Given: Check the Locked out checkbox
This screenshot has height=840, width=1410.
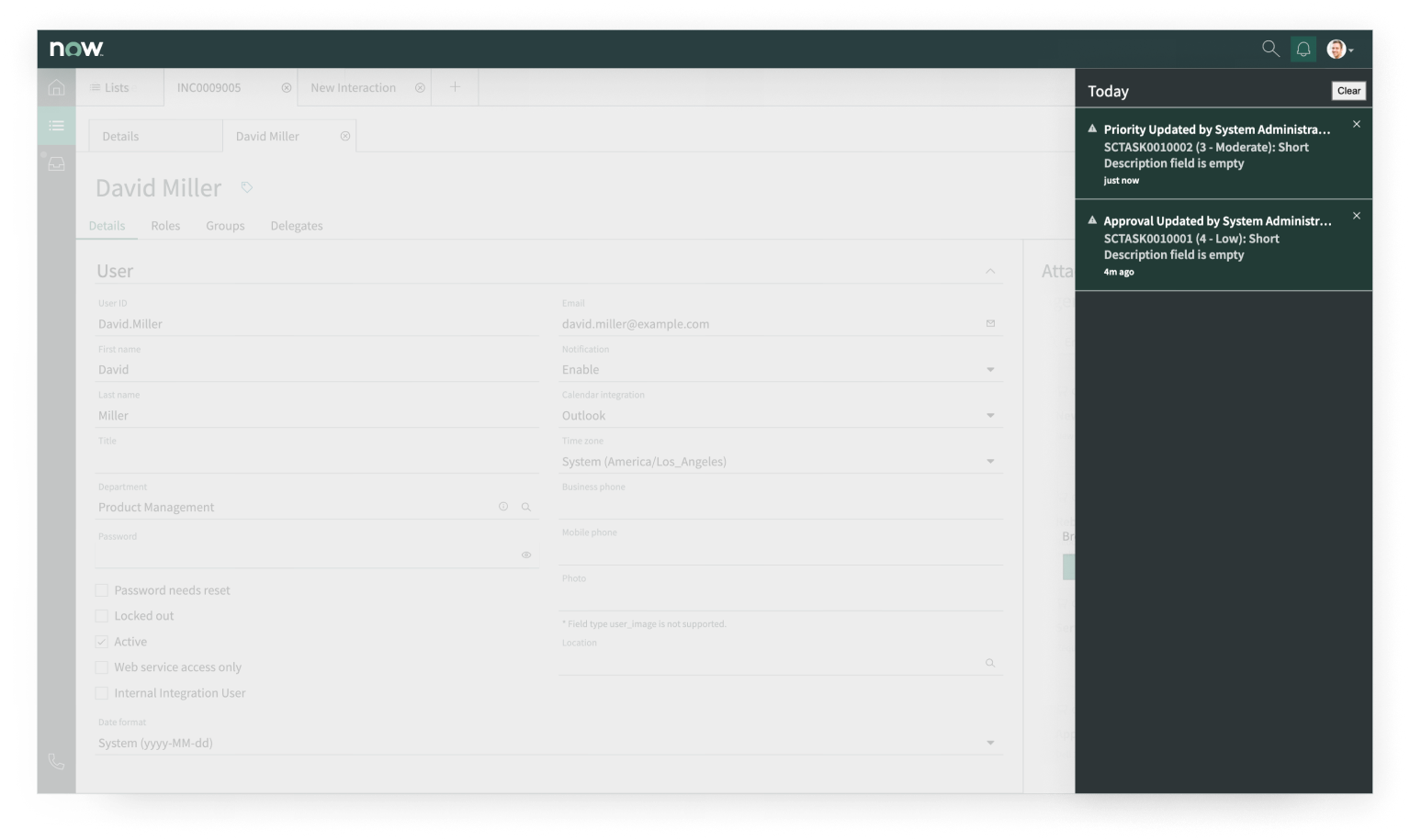Looking at the screenshot, I should click(x=102, y=616).
